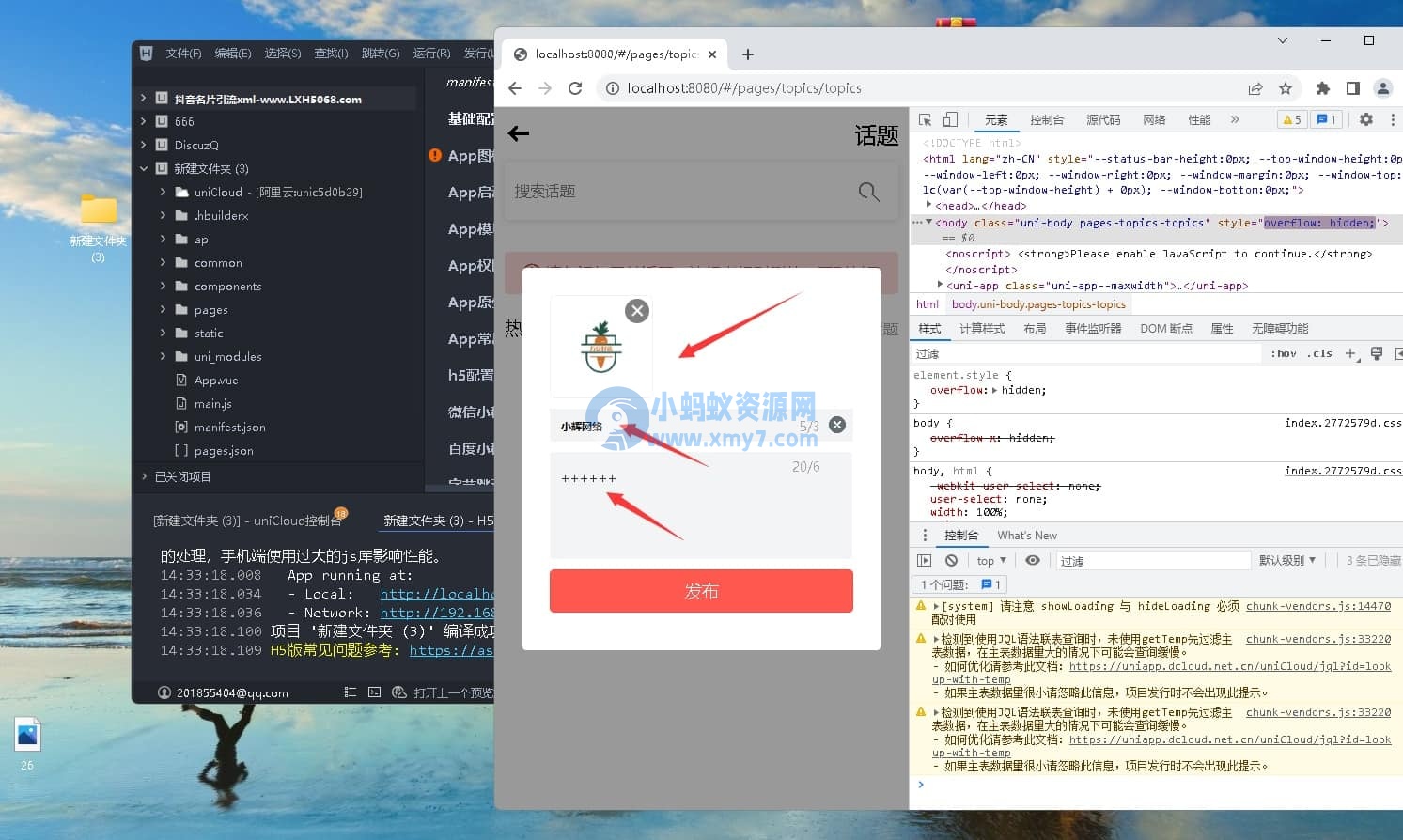Click the yellow warnings badge showing 5
Screen dimensions: 1403x840
tap(1302, 119)
